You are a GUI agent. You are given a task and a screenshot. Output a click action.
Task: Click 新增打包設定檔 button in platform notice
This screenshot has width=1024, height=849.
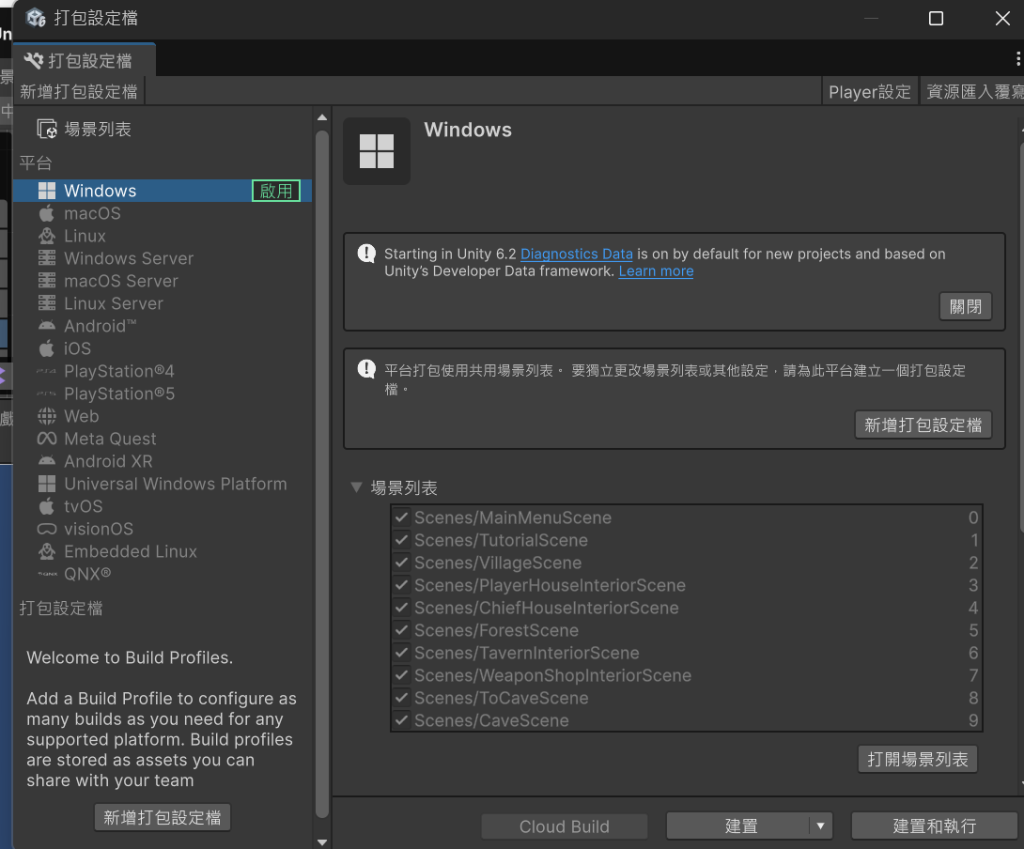tap(923, 425)
